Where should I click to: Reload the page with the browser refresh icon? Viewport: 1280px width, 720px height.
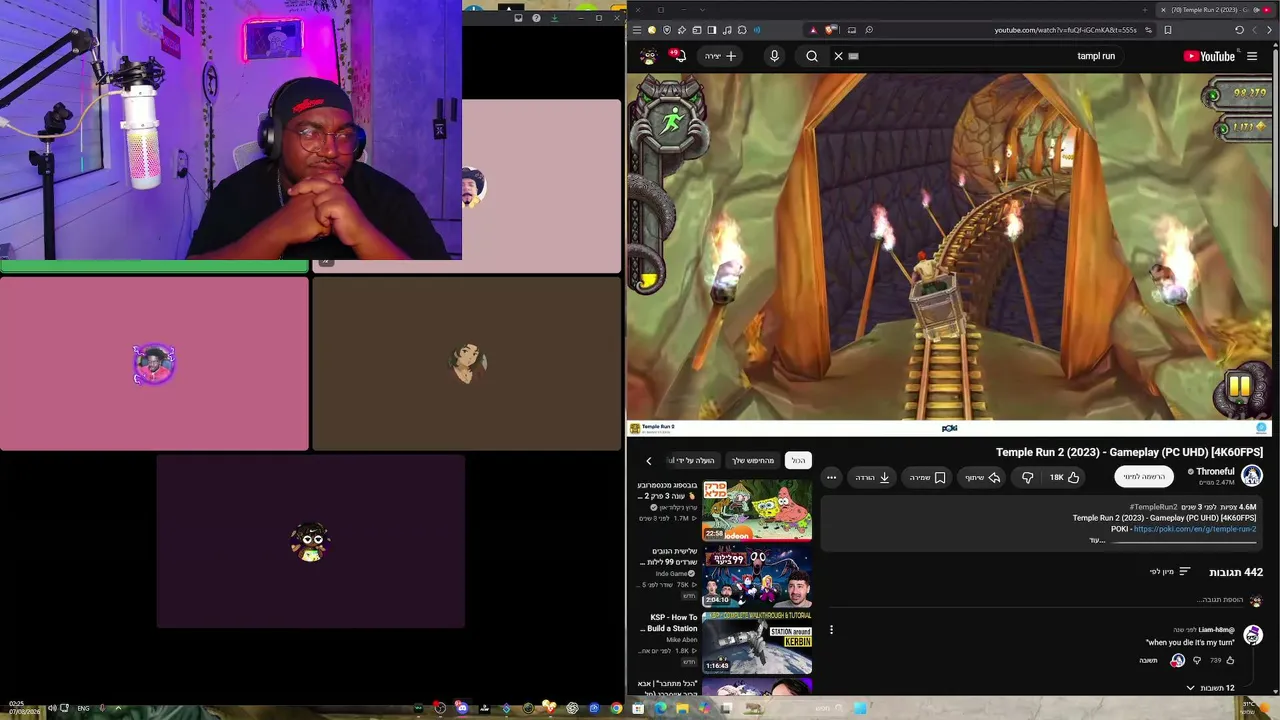(x=1239, y=30)
